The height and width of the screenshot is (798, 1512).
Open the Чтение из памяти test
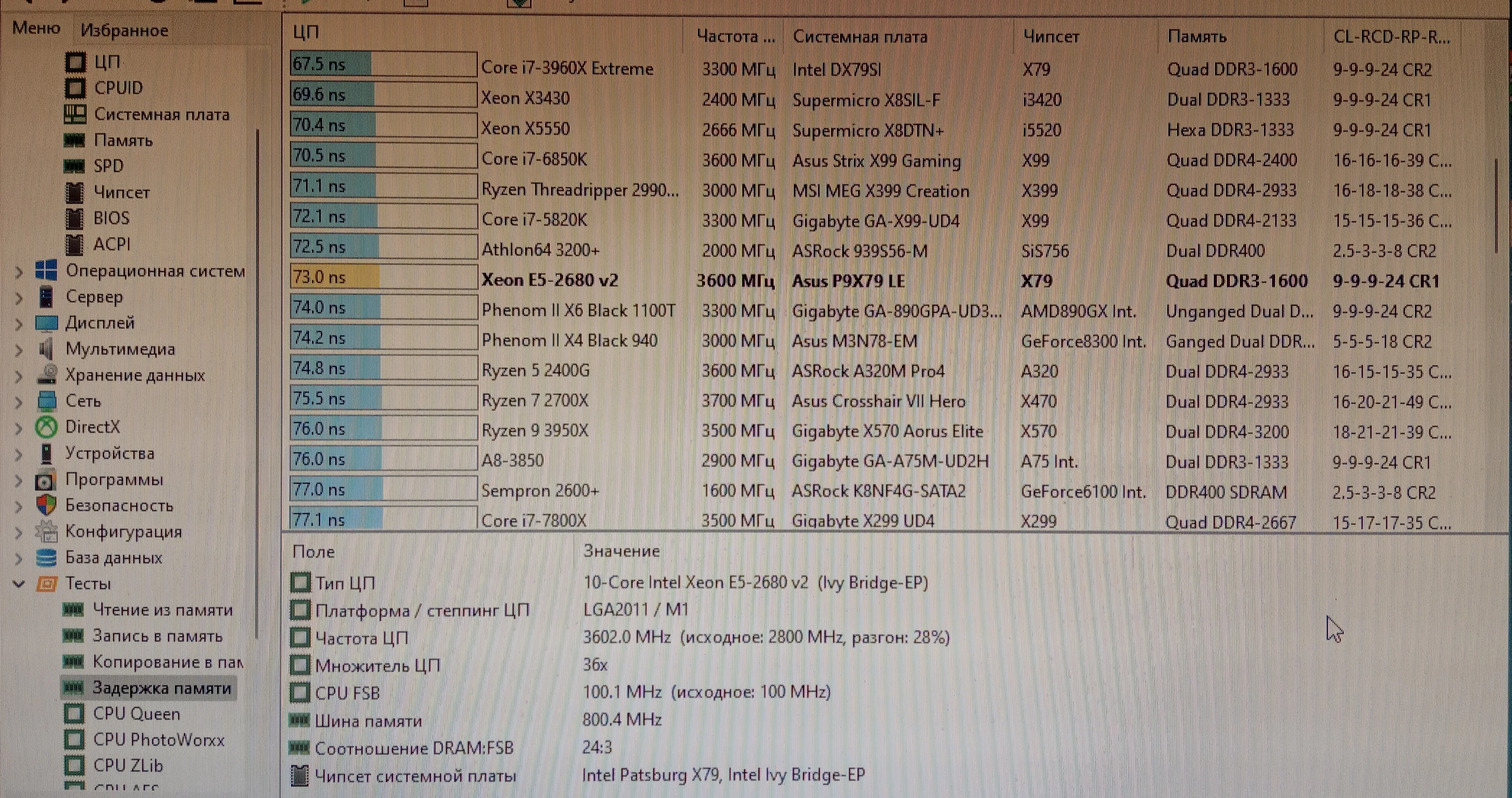162,610
